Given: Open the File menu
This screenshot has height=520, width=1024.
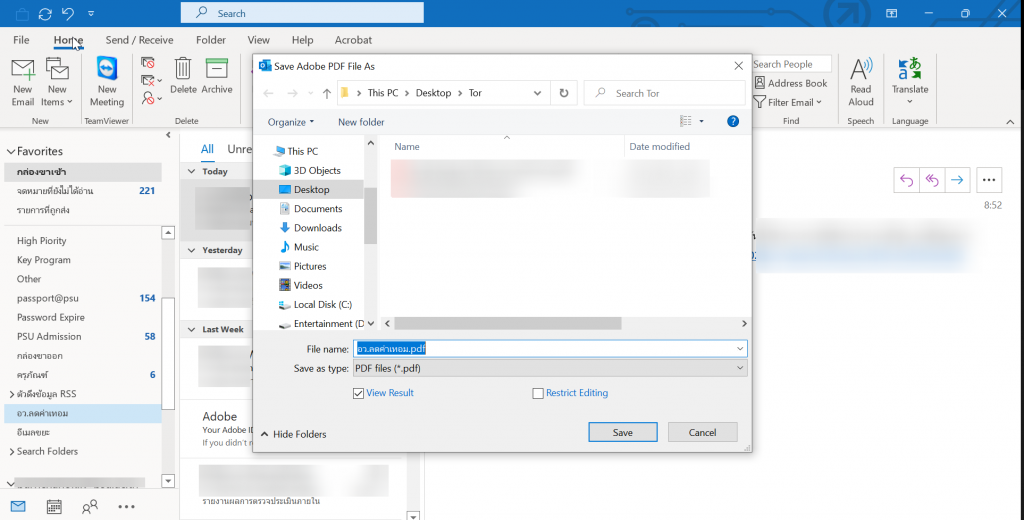Looking at the screenshot, I should (x=21, y=40).
